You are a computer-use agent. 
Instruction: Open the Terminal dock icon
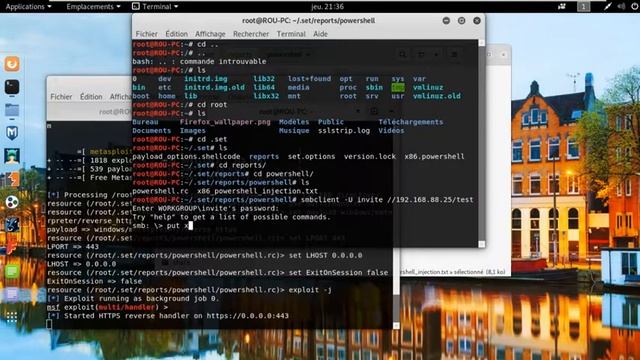pyautogui.click(x=12, y=87)
